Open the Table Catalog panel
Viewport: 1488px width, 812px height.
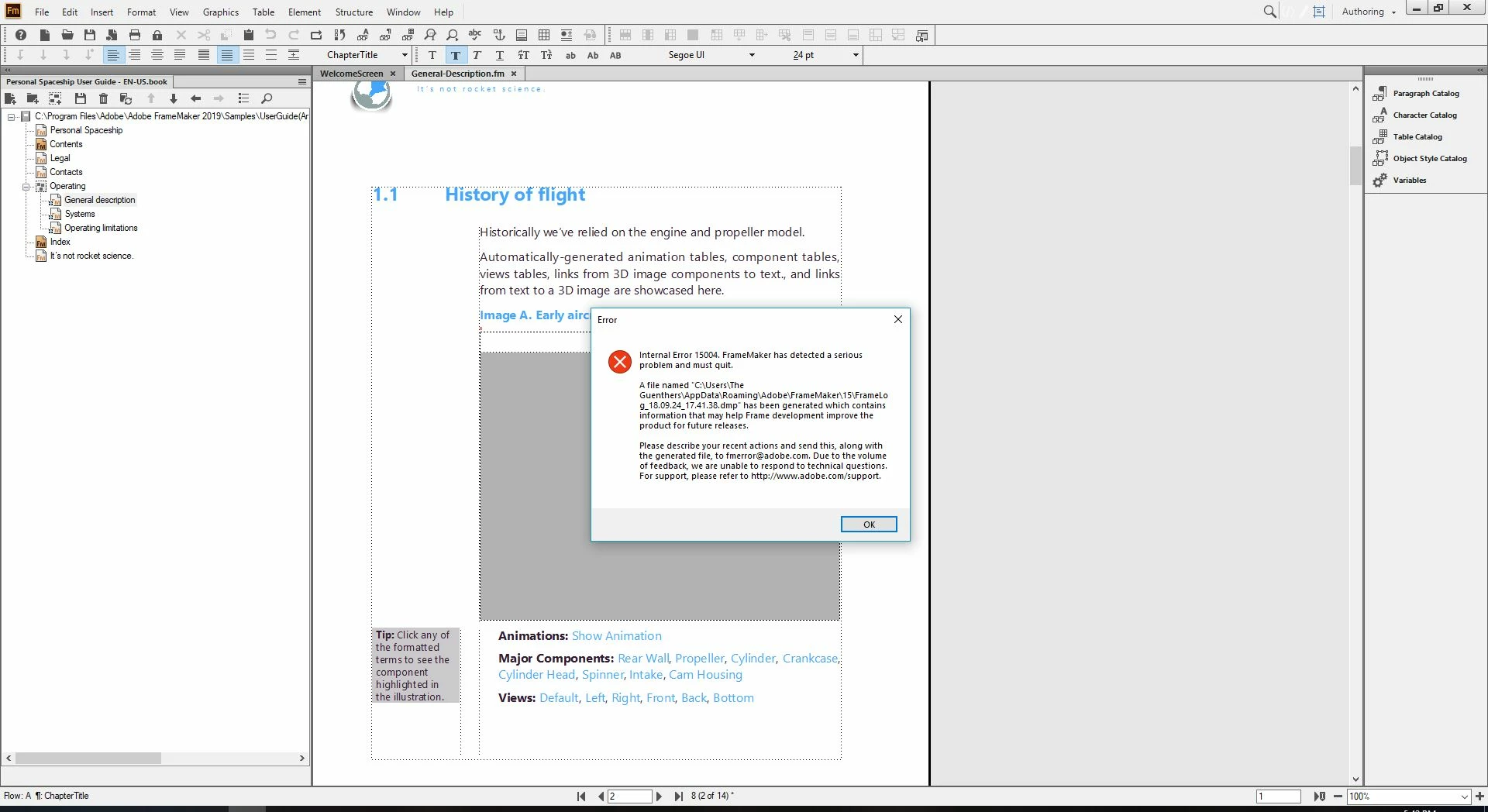[1408, 137]
